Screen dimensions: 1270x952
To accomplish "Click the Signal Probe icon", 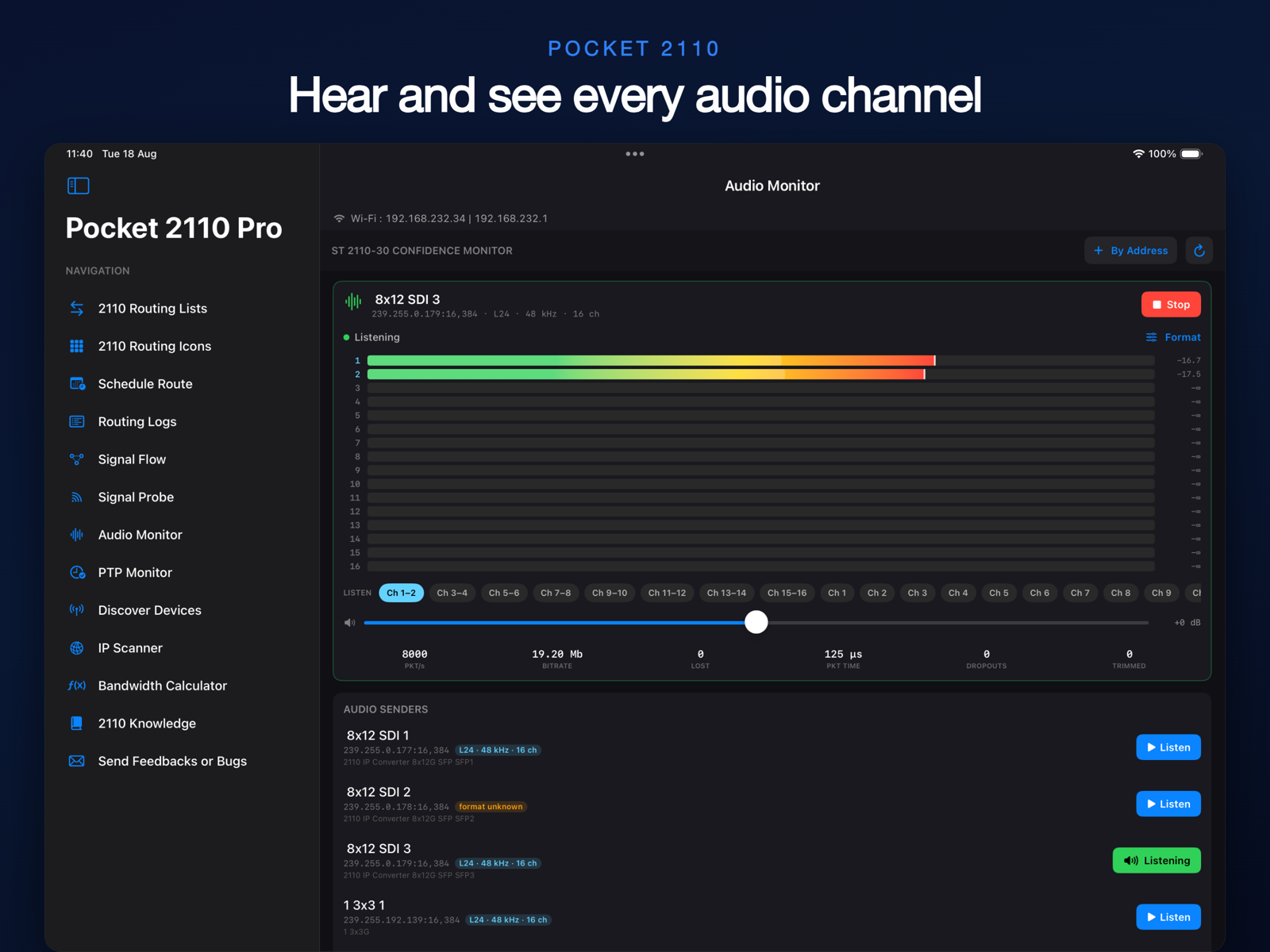I will pyautogui.click(x=77, y=497).
